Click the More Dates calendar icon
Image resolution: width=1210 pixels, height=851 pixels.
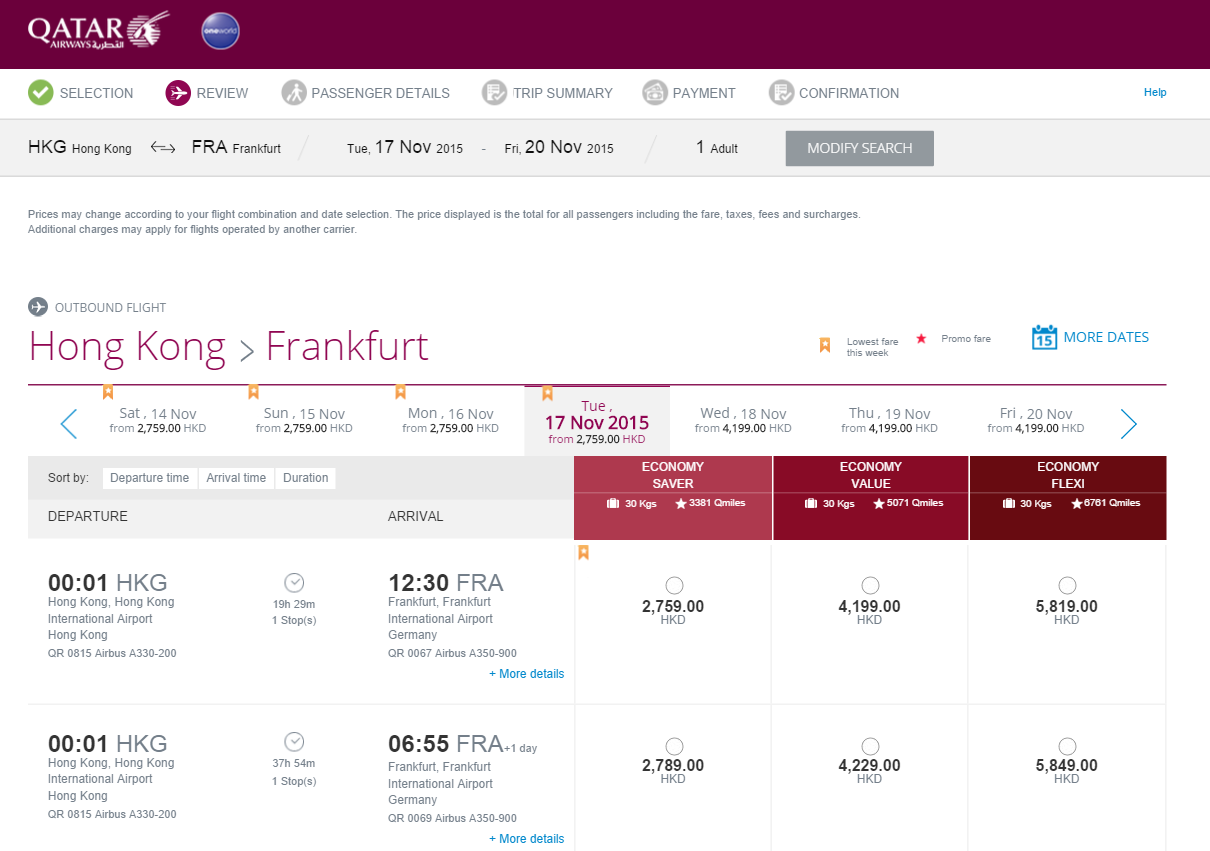1044,337
